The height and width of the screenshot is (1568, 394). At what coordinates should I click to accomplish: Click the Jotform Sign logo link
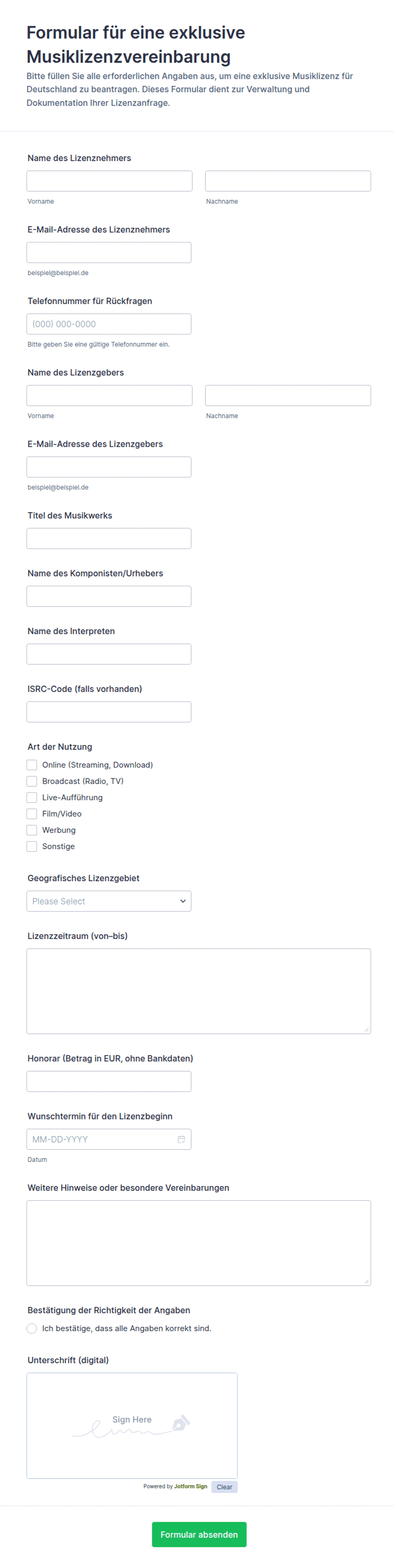(x=190, y=1486)
